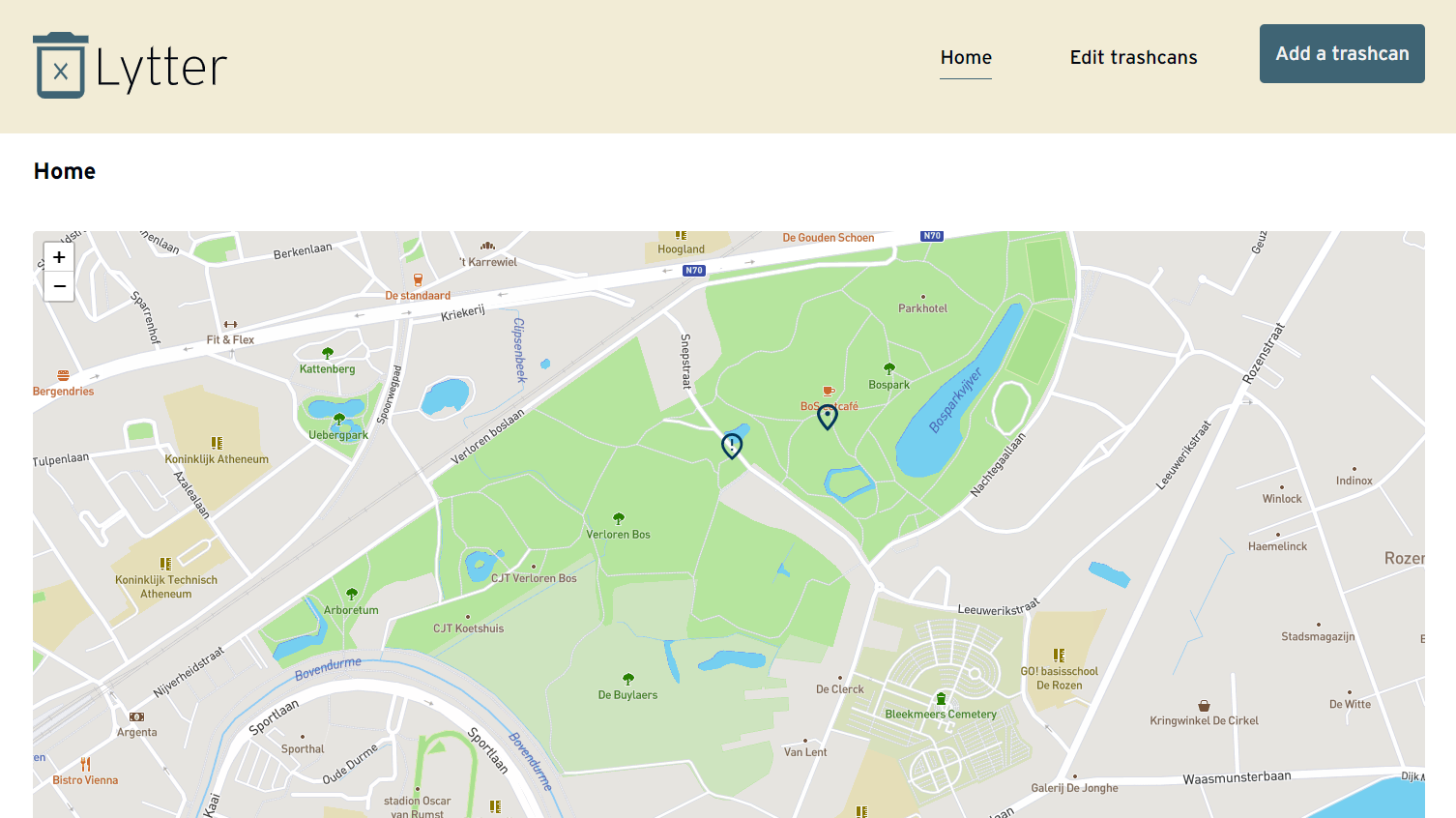Screen dimensions: 1456x818
Task: Click the Parkhotel label on map
Action: coord(922,308)
